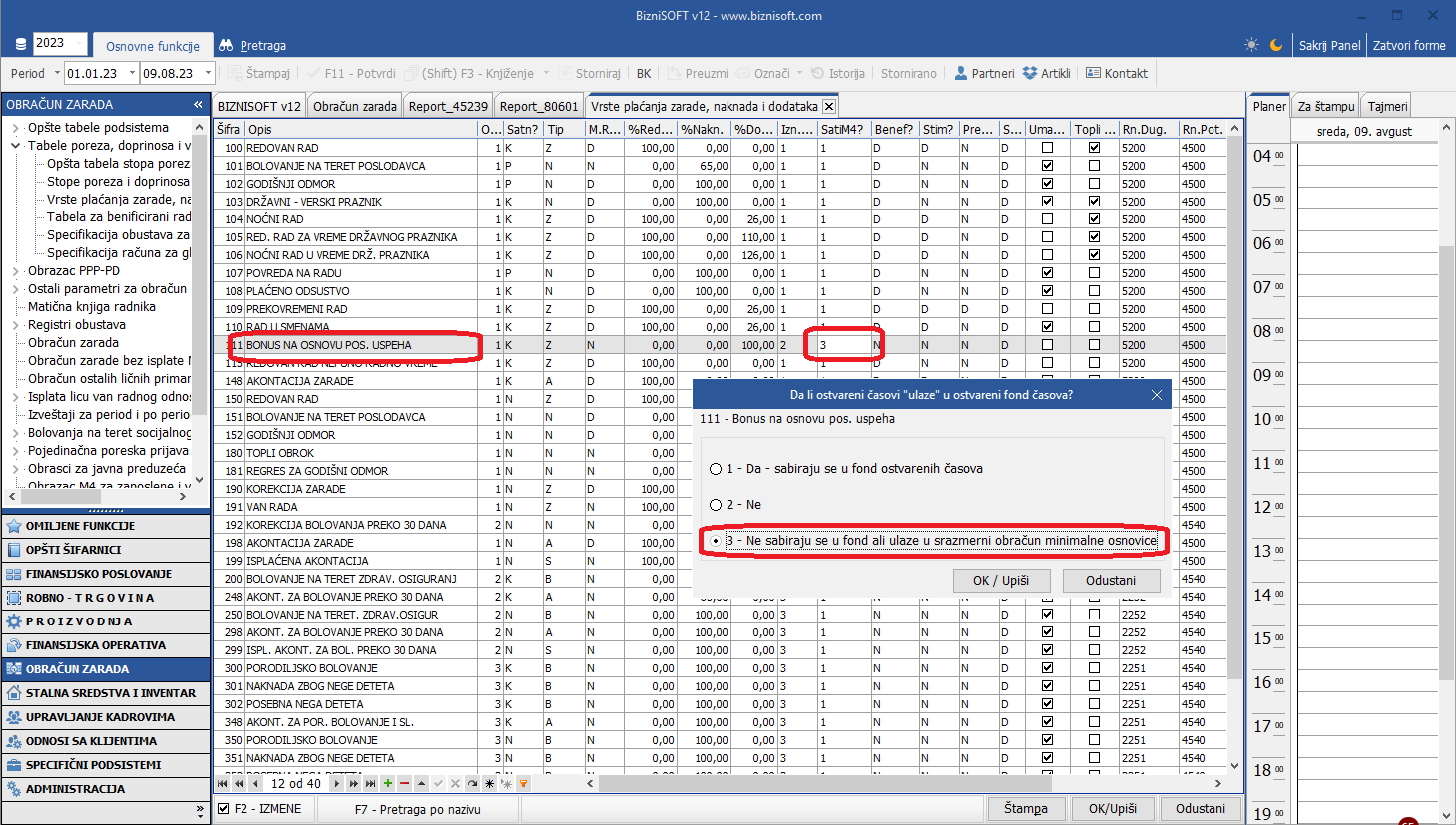The width and height of the screenshot is (1456, 825).
Task: Toggle Uma checkbox in row 101 BOLOVANJE
Action: click(1047, 166)
